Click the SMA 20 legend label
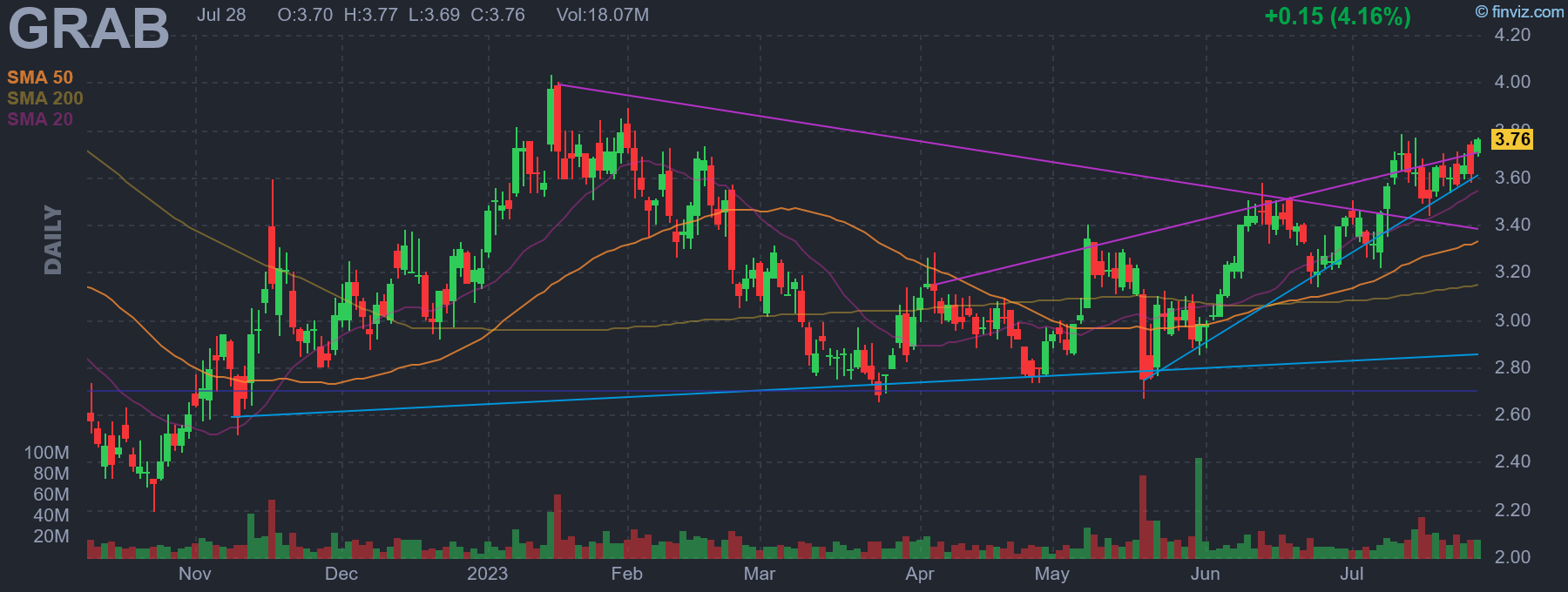This screenshot has height=592, width=1568. (40, 119)
